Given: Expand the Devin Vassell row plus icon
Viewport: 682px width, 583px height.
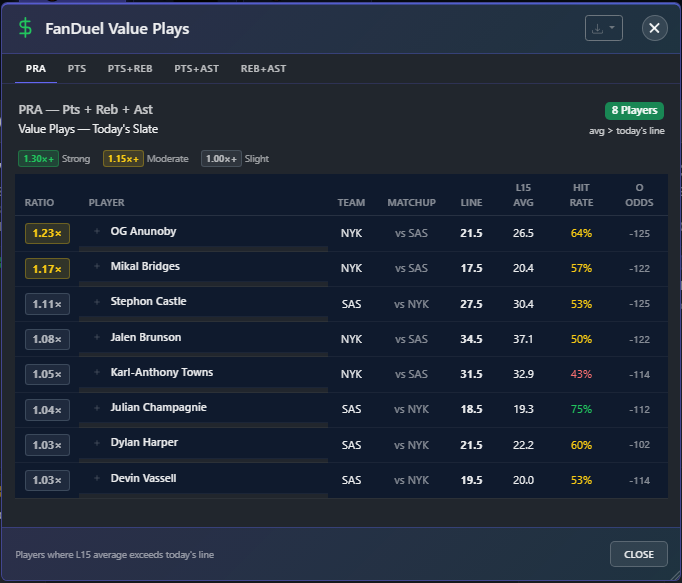Looking at the screenshot, I should click(x=97, y=478).
